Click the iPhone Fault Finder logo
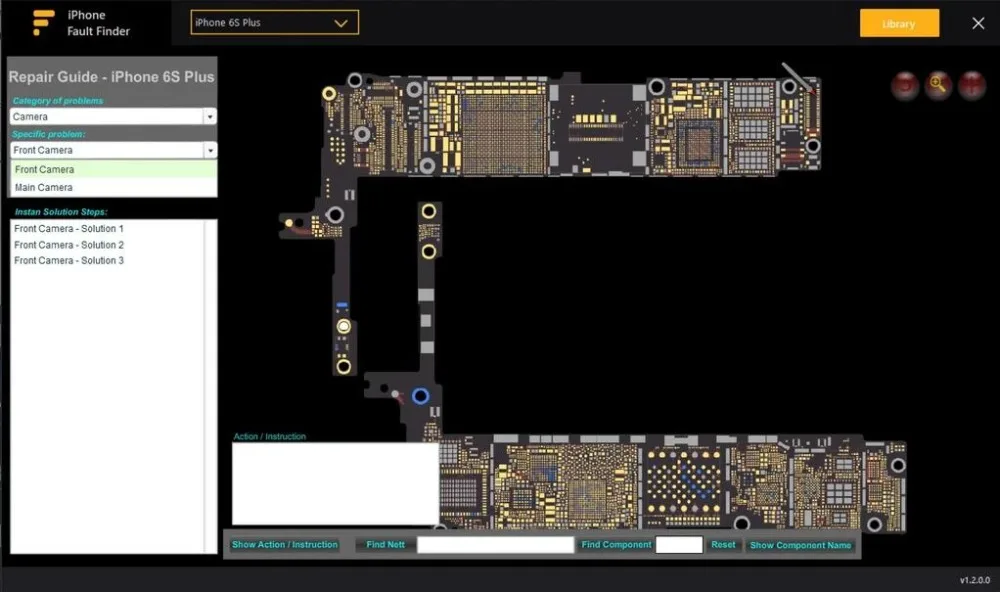 point(44,22)
